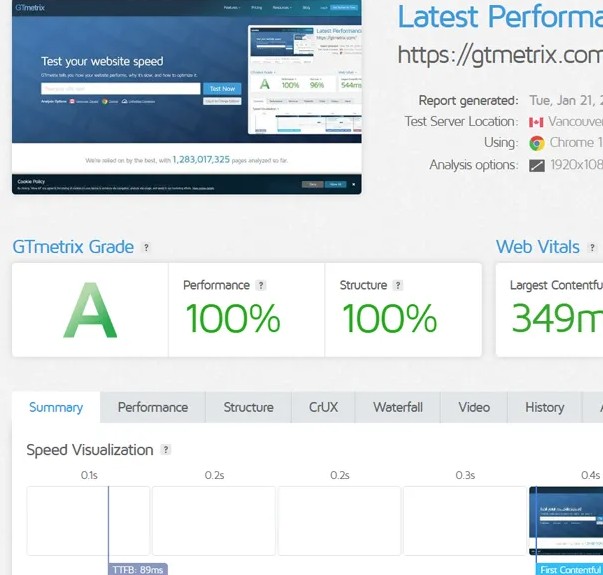Click the Chrome version text
The image size is (603, 575).
point(576,143)
